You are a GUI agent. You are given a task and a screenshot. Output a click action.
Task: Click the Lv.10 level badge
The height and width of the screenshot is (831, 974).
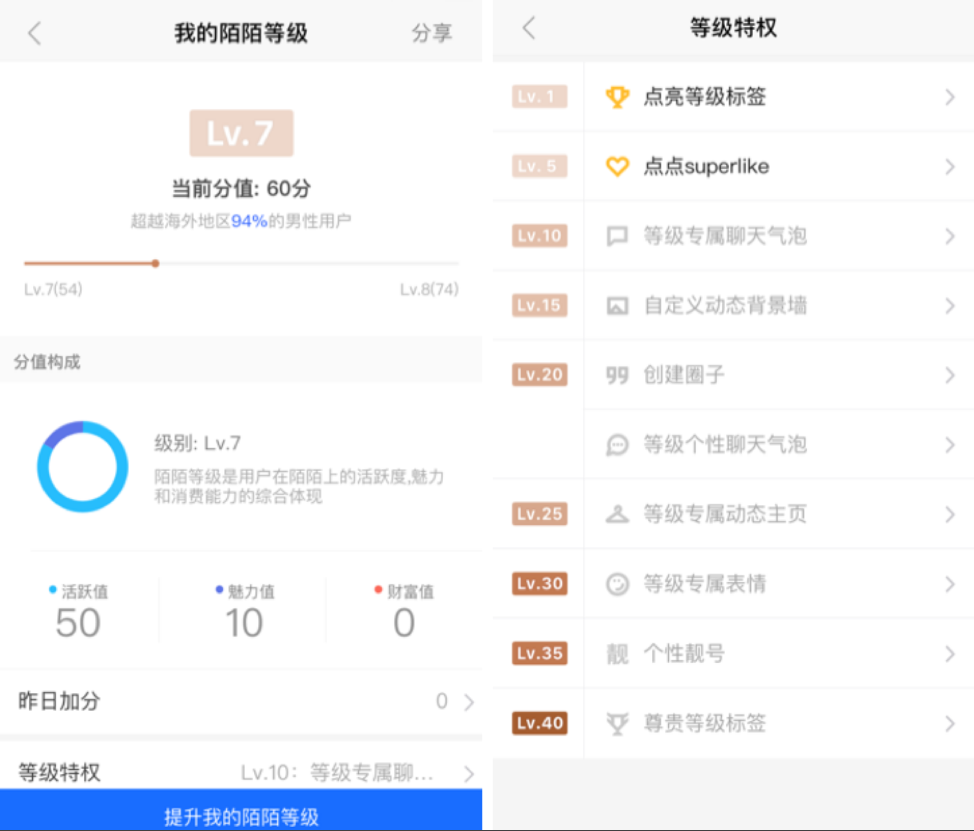[x=539, y=236]
